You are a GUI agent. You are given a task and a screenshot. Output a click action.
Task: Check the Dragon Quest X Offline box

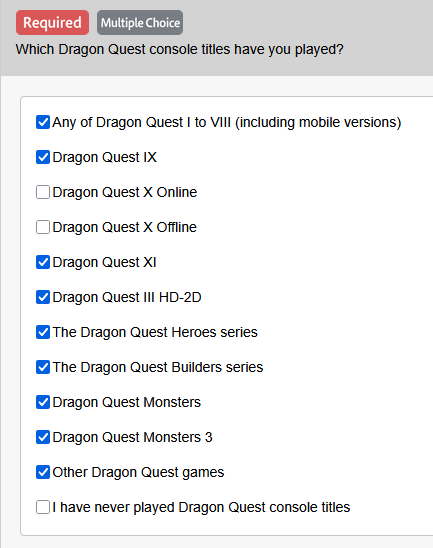click(43, 227)
